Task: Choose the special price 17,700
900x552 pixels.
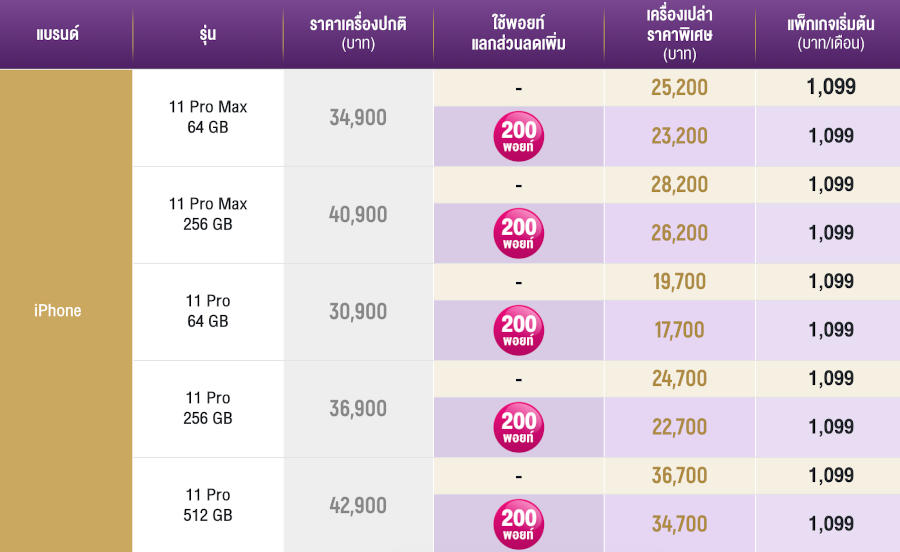Action: click(679, 330)
